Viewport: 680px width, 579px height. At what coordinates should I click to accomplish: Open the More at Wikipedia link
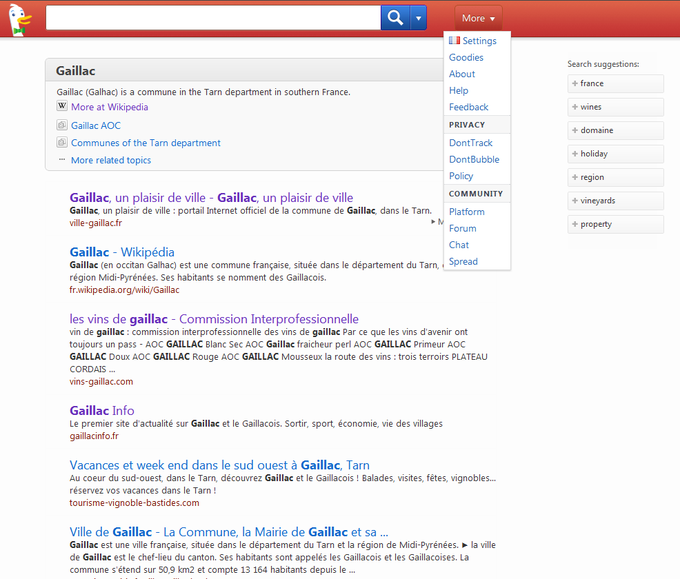coord(109,107)
